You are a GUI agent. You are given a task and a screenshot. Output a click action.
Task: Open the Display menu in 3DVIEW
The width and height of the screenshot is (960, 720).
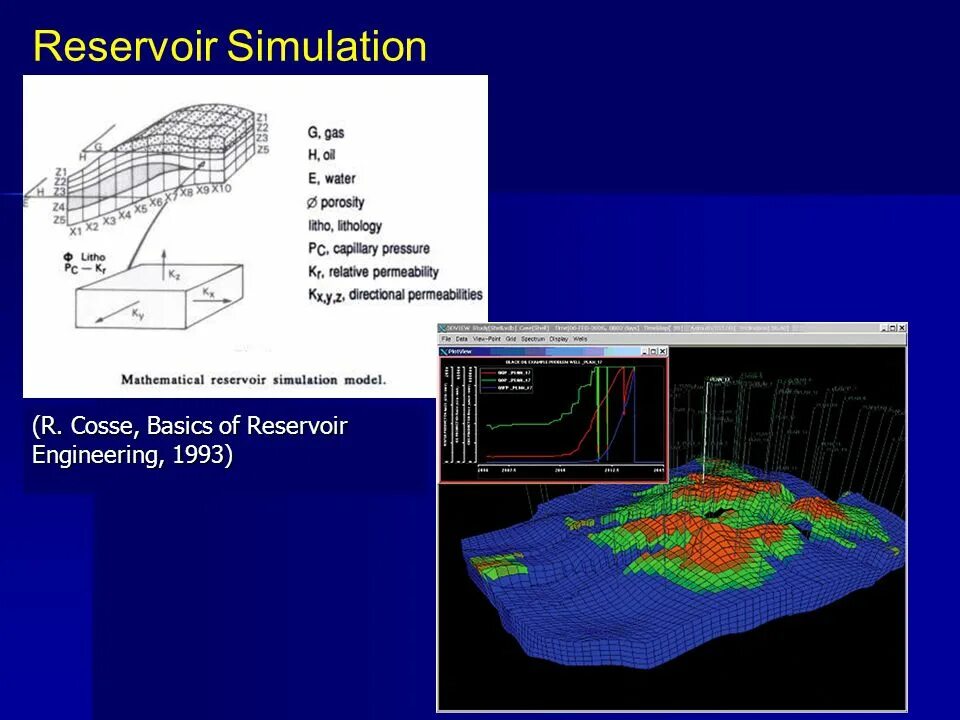point(558,339)
